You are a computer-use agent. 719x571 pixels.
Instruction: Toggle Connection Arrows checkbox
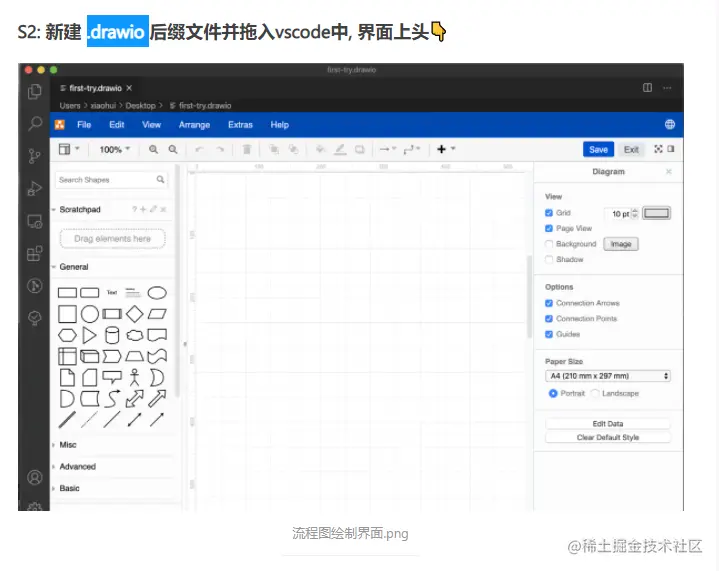coord(549,303)
